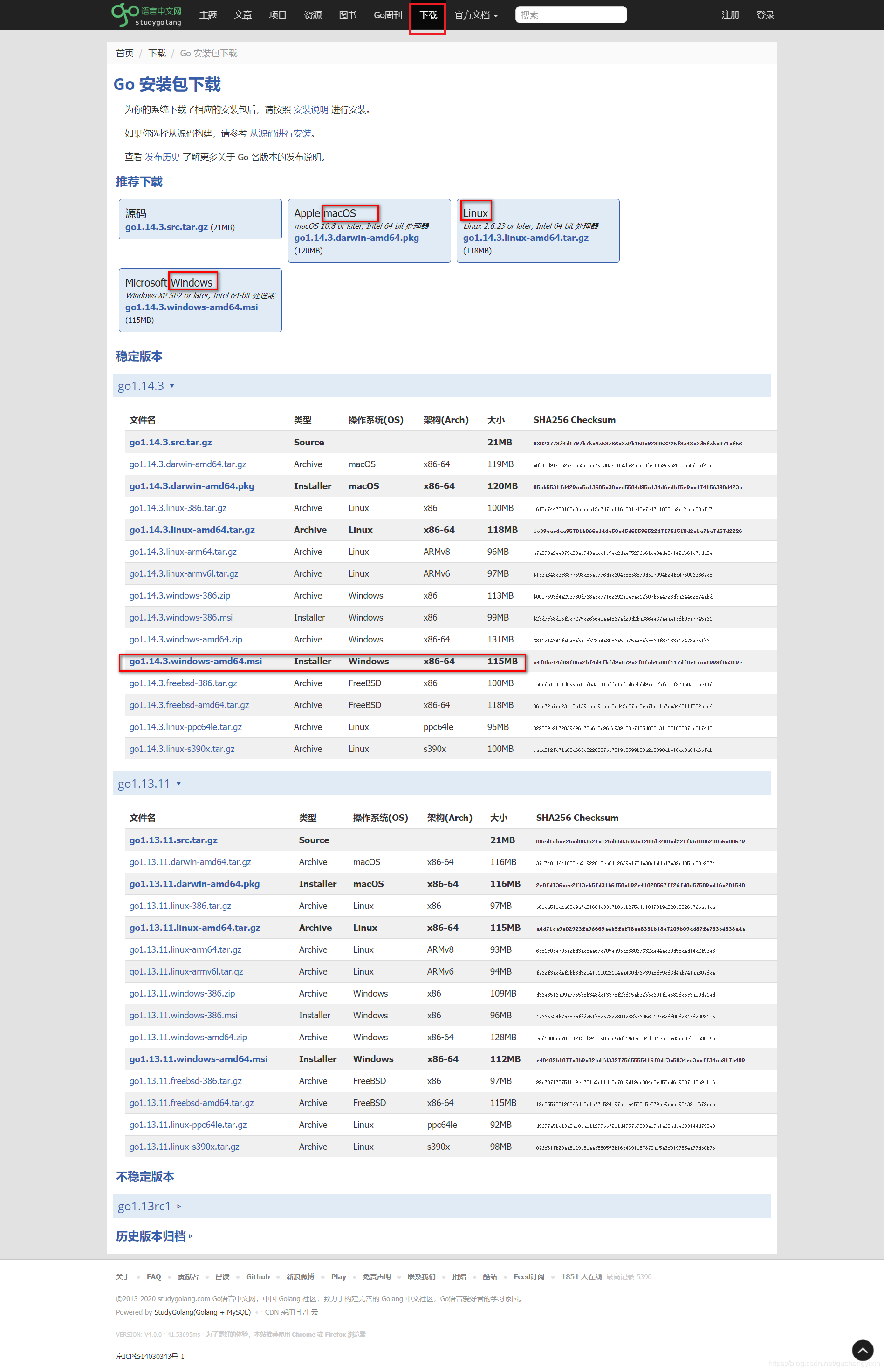
Task: Click go1.14.3.linux-arm64.tar.gz in table
Action: (183, 552)
